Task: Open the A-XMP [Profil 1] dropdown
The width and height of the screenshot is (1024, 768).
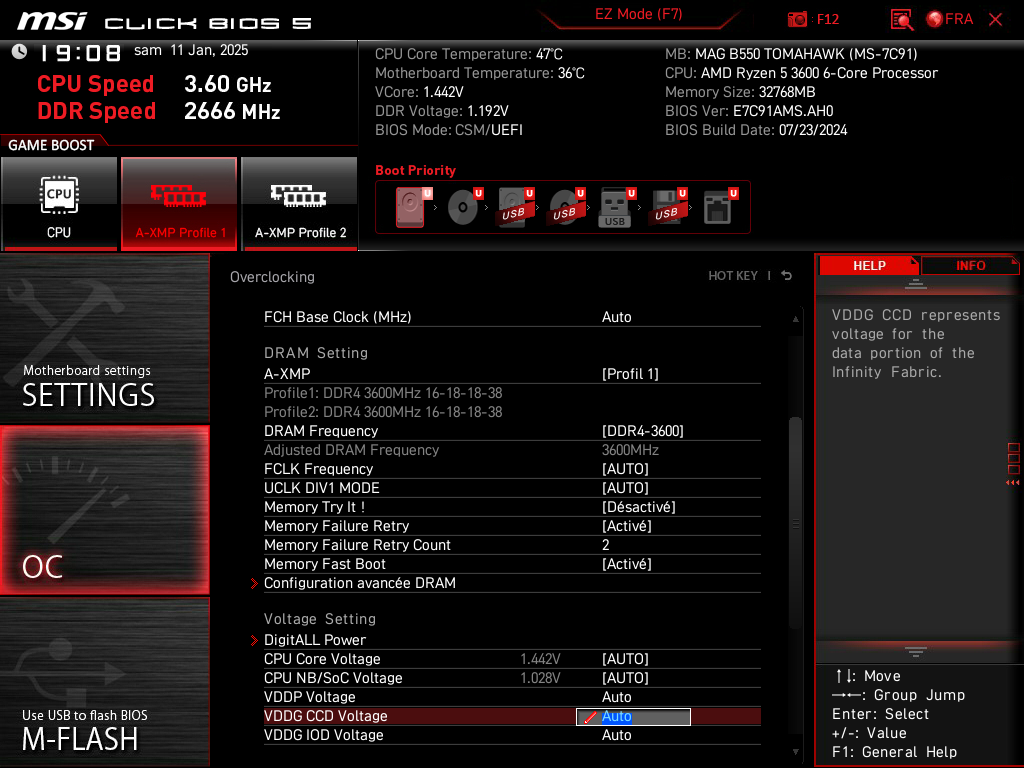Action: (x=630, y=374)
